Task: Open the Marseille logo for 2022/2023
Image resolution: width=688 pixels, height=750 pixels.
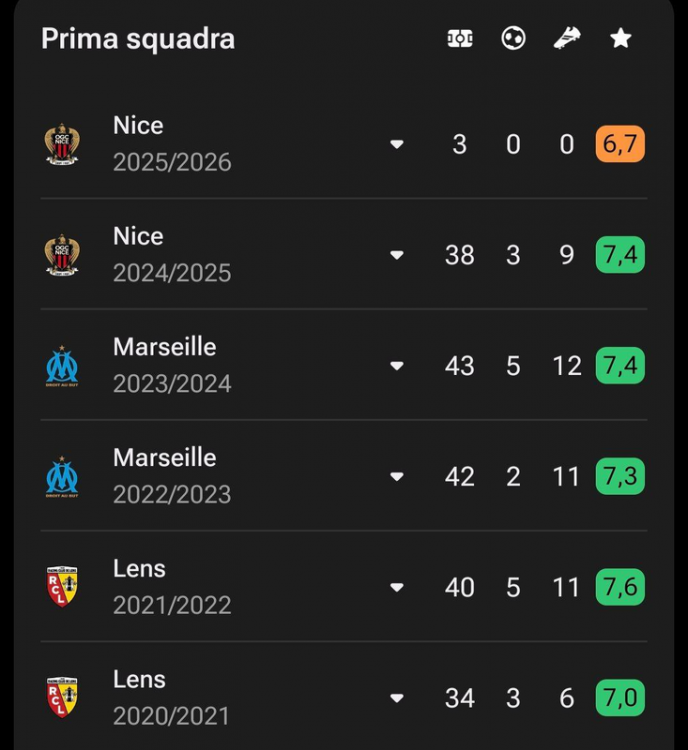Action: point(62,476)
